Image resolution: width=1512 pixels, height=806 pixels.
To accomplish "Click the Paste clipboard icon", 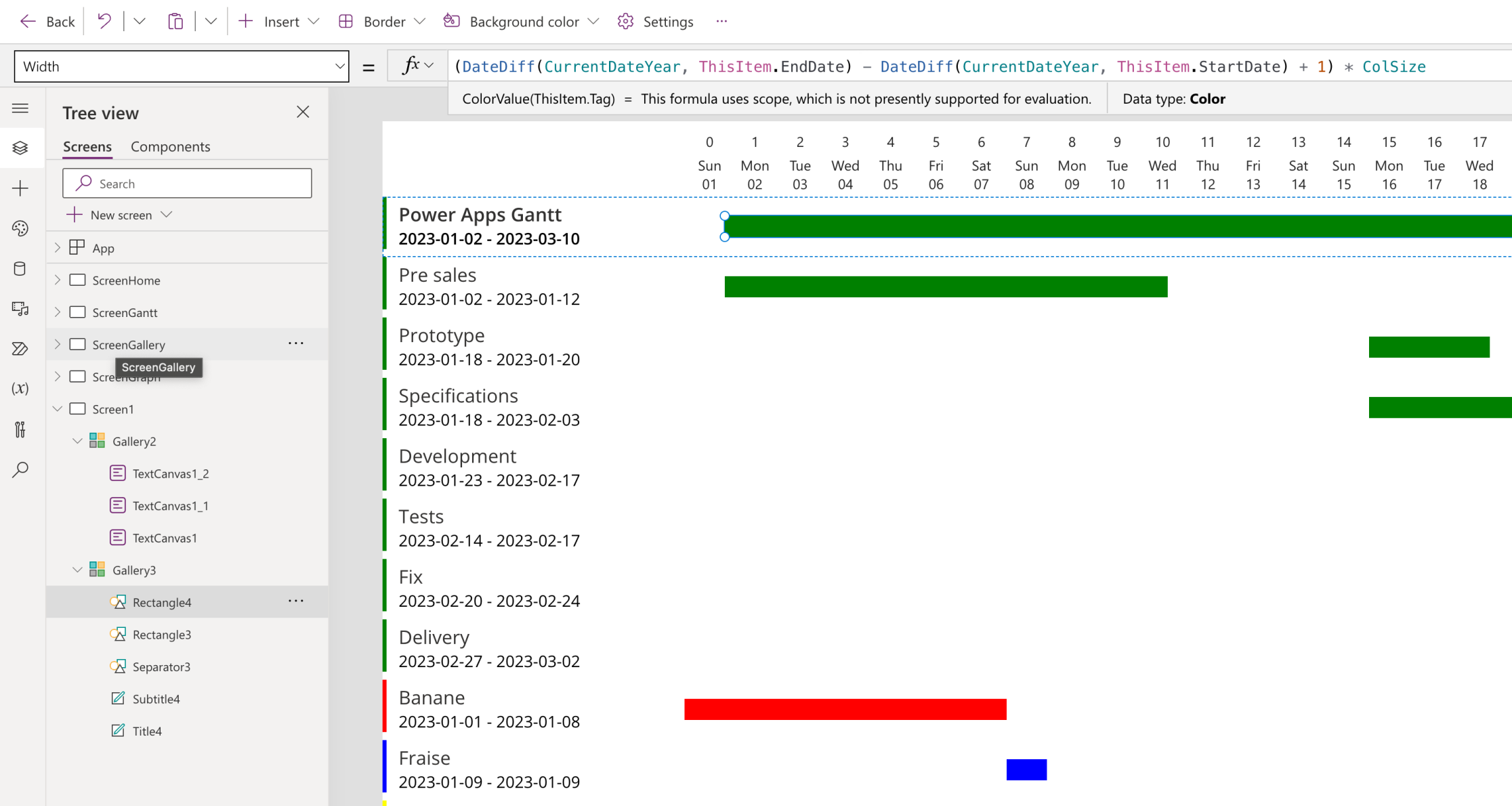I will (175, 22).
